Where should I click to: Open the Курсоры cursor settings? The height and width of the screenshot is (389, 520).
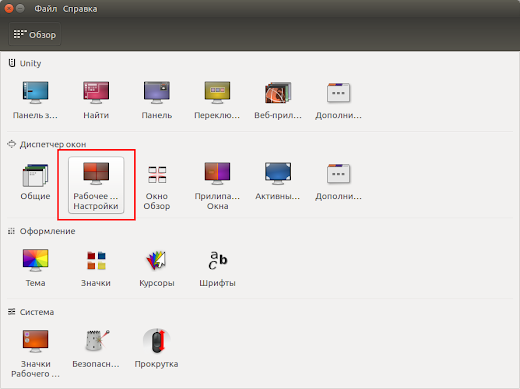pos(157,268)
